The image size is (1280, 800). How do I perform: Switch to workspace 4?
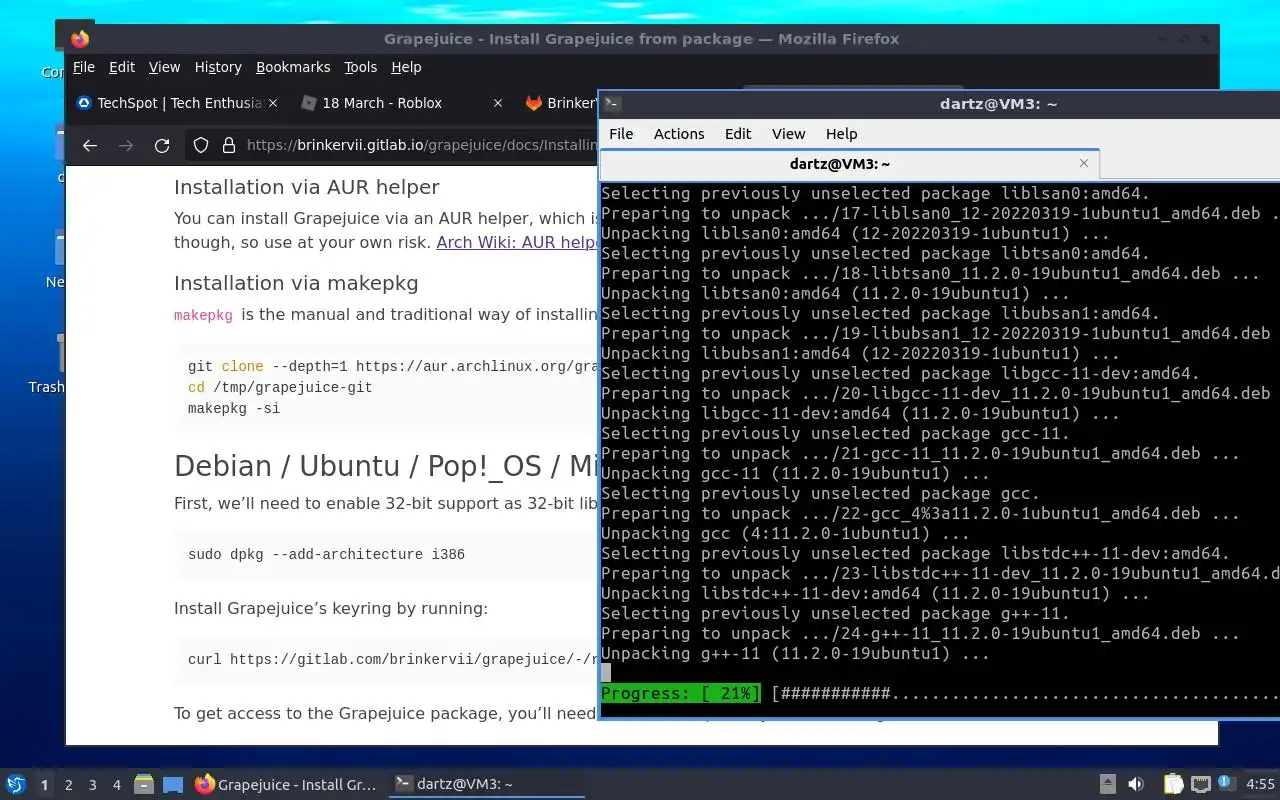[x=116, y=785]
